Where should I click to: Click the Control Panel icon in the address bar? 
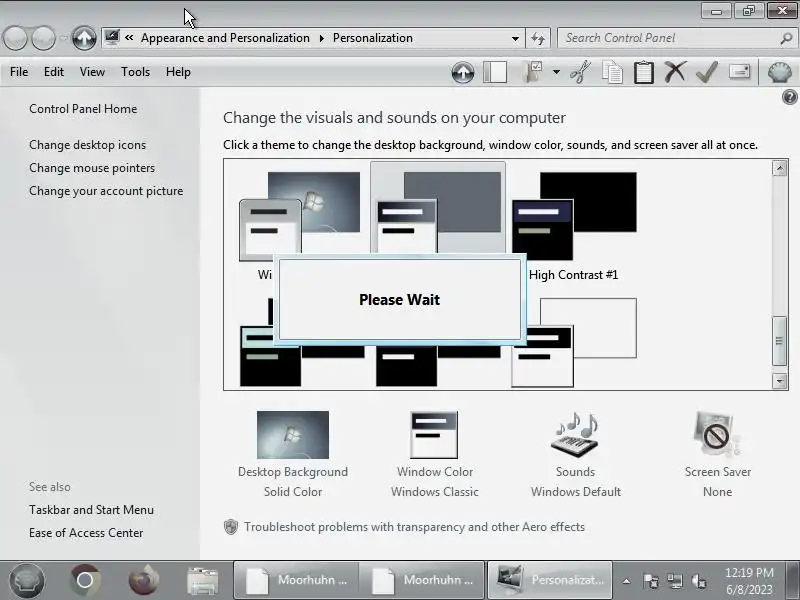tap(112, 38)
